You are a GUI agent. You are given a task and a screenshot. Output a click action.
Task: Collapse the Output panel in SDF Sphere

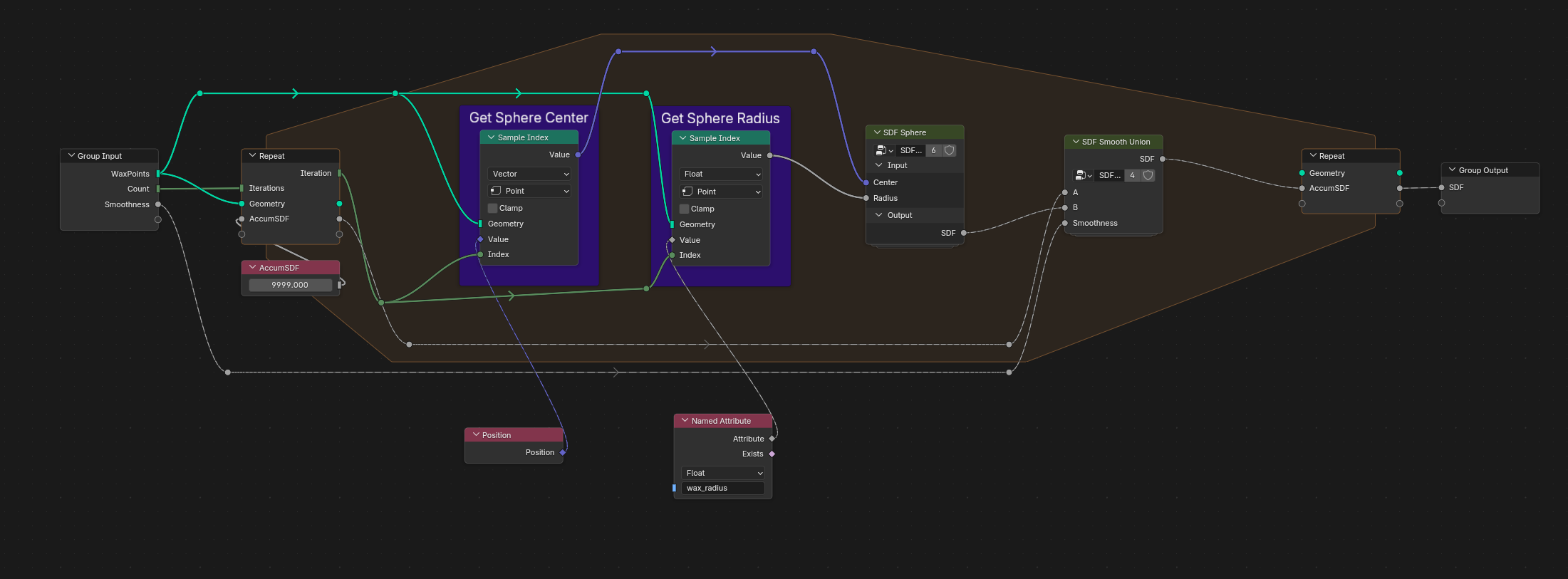point(879,214)
